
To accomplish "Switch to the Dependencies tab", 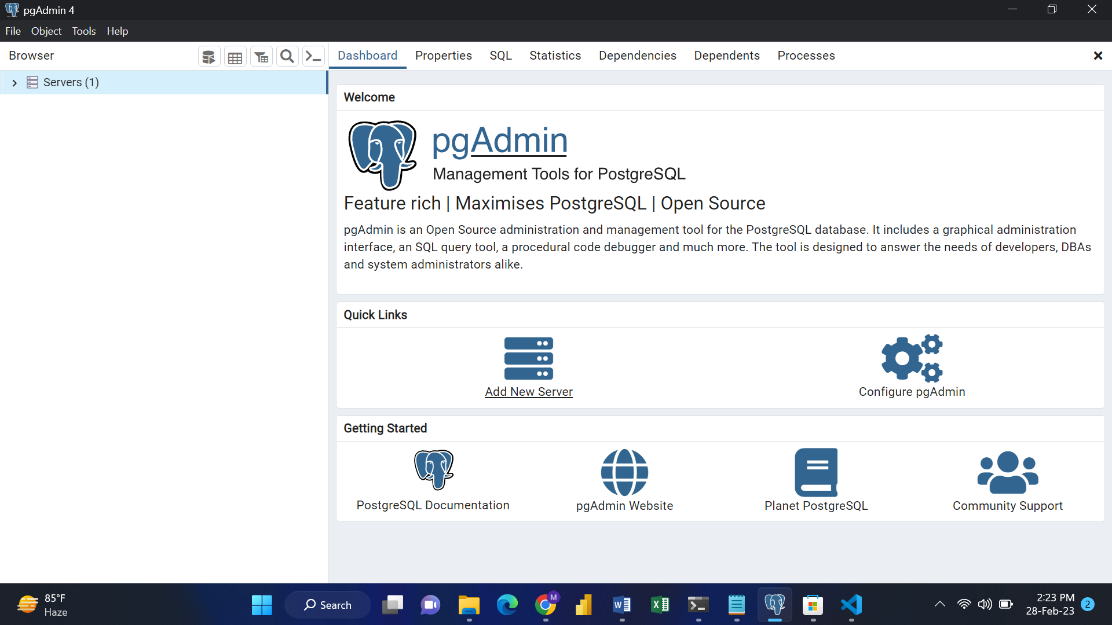I will [x=638, y=55].
